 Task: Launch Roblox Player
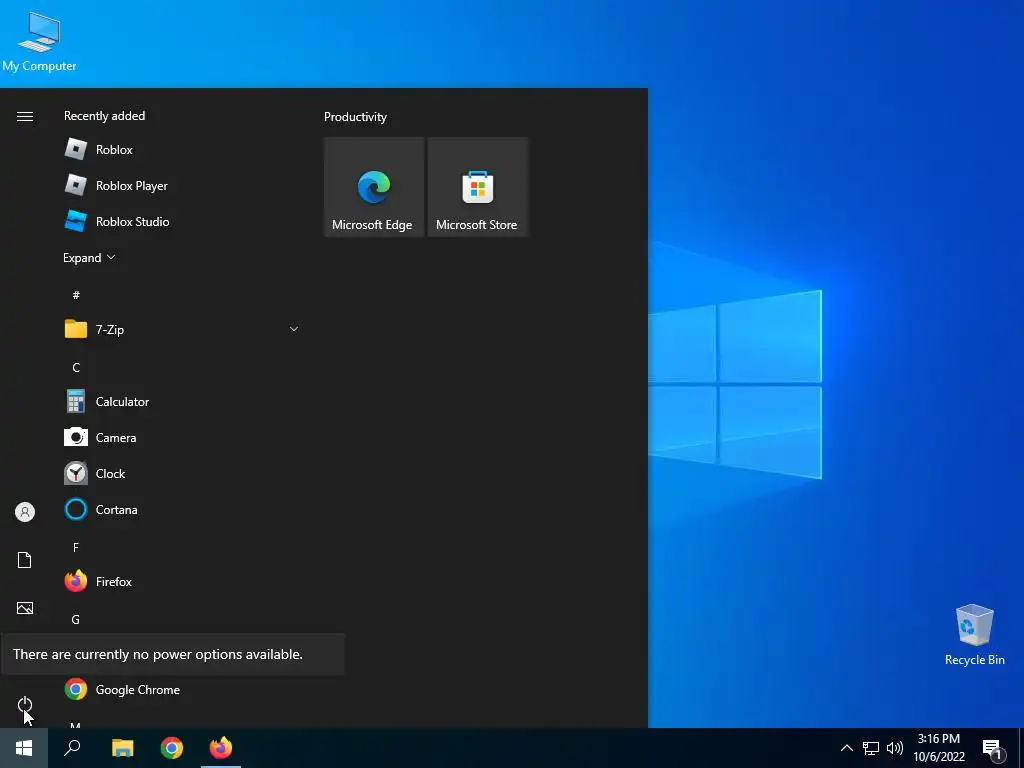(x=182, y=185)
